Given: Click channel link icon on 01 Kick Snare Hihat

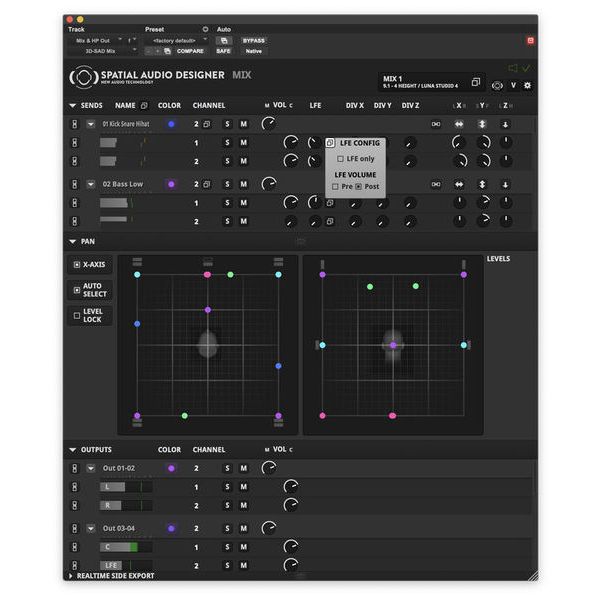Looking at the screenshot, I should click(x=207, y=124).
